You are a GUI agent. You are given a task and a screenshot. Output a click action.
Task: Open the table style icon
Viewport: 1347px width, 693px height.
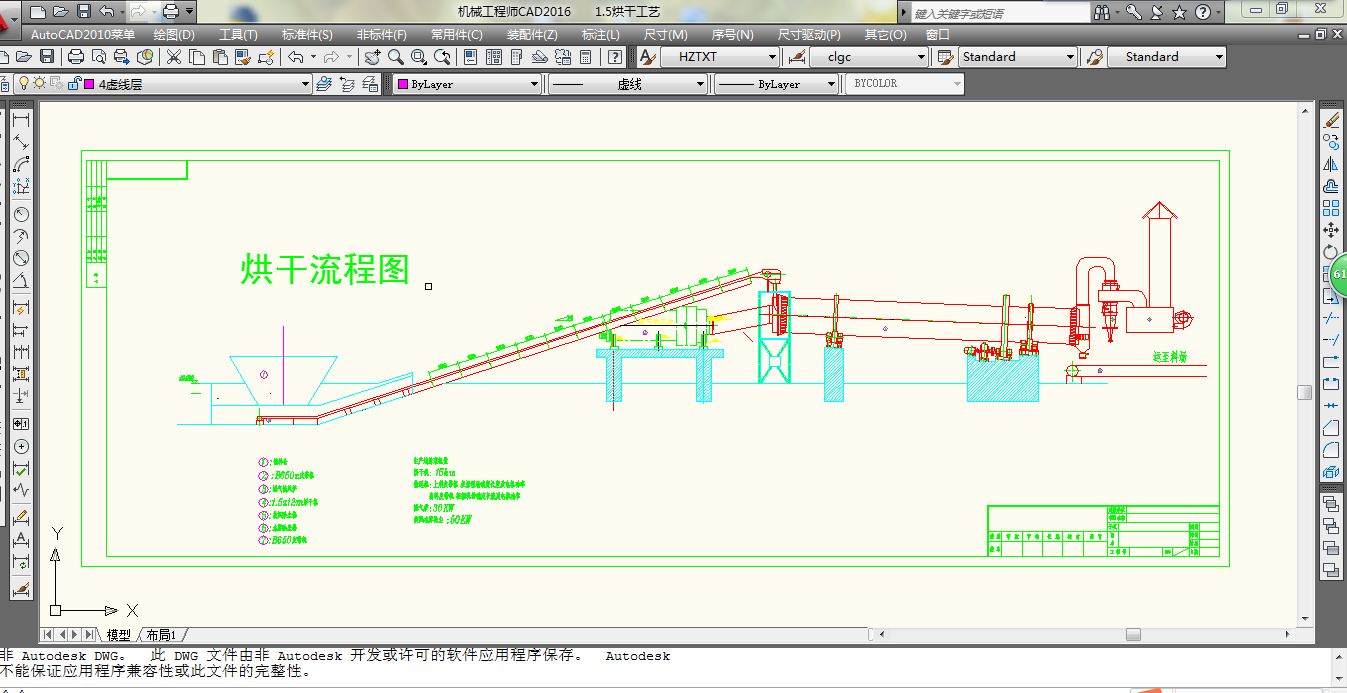pos(945,57)
